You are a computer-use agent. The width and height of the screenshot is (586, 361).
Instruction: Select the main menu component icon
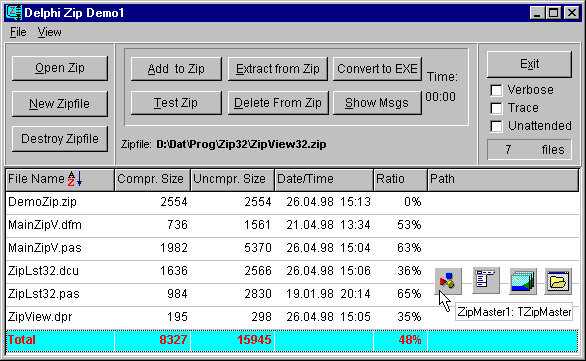485,281
